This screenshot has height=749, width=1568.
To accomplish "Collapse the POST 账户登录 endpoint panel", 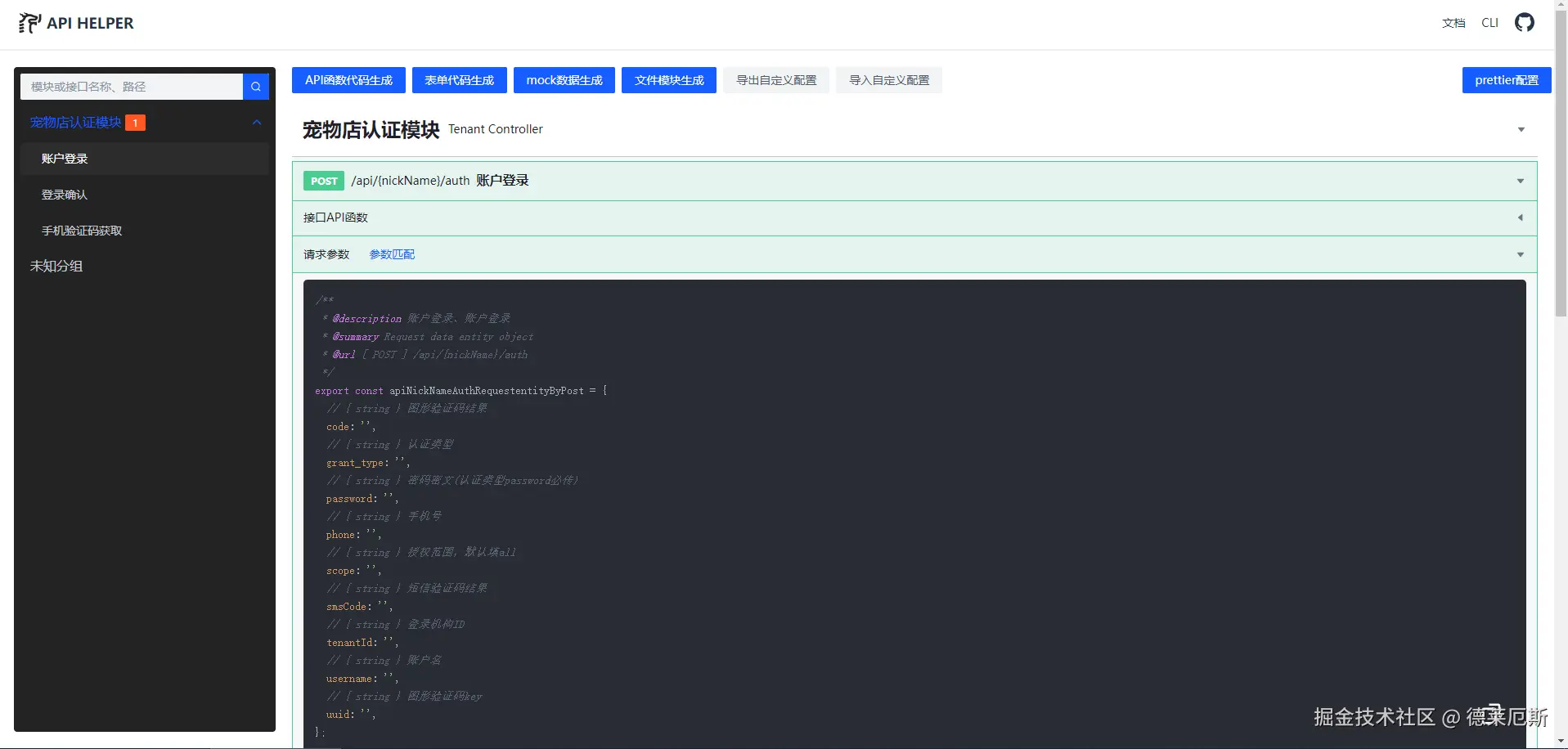I will click(x=1521, y=182).
